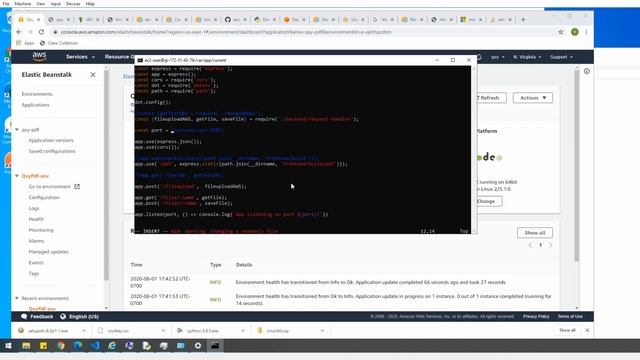Click the browser back arrow
This screenshot has width=640, height=360.
point(19,32)
